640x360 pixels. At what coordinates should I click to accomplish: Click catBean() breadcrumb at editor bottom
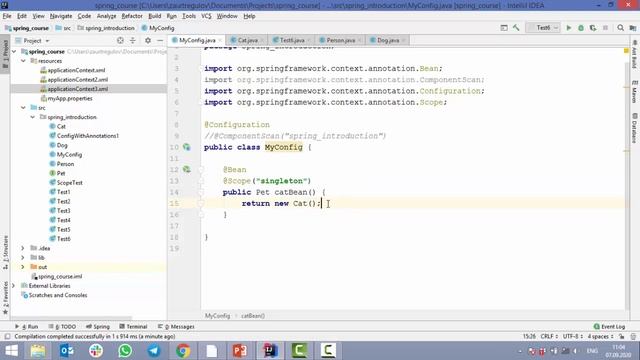click(253, 316)
